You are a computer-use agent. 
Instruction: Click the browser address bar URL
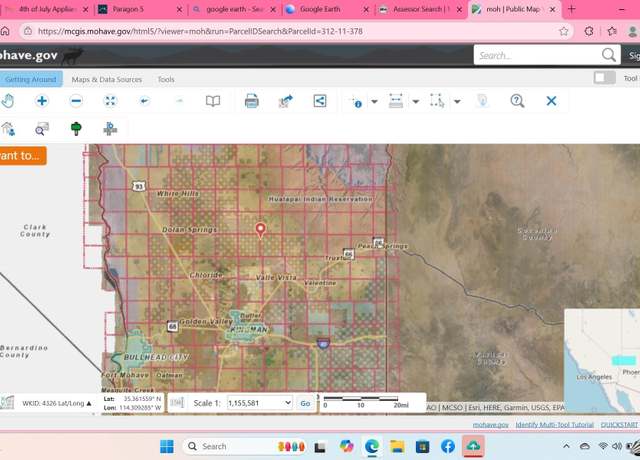[x=200, y=31]
